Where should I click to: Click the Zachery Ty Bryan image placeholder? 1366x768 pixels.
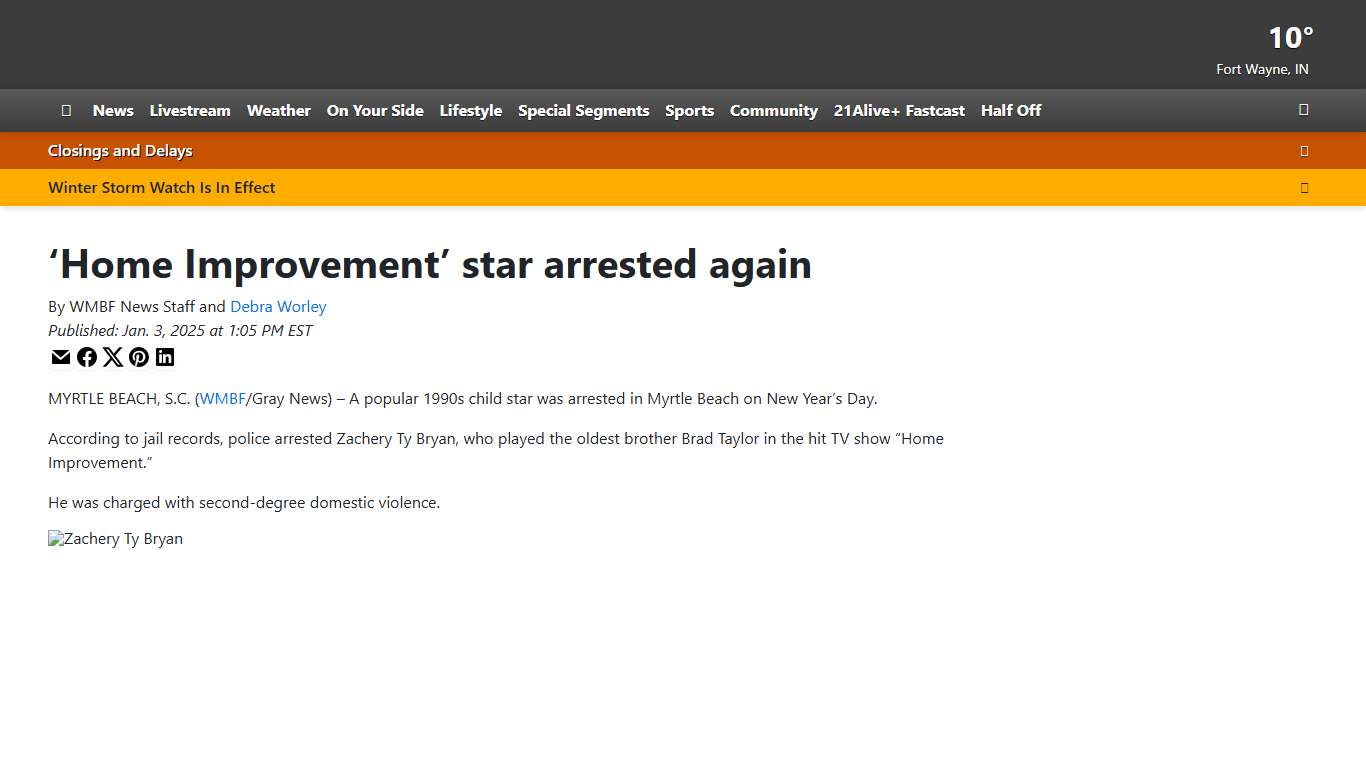click(115, 538)
